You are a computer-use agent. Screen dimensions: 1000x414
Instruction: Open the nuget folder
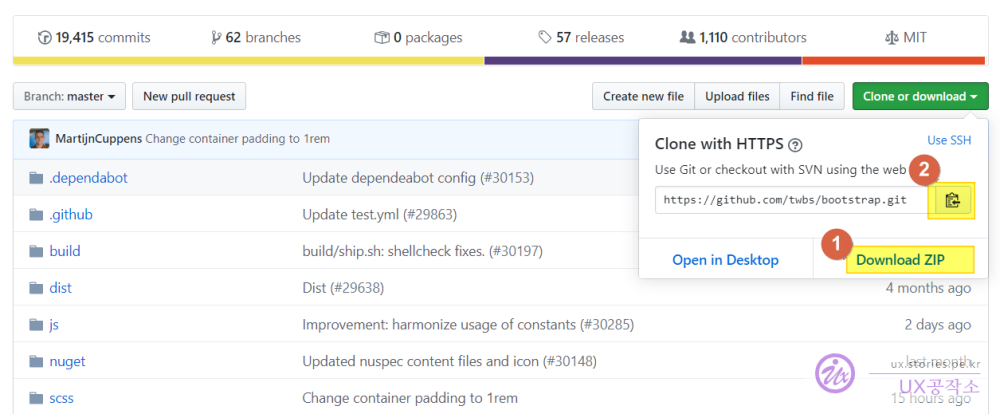tap(67, 362)
